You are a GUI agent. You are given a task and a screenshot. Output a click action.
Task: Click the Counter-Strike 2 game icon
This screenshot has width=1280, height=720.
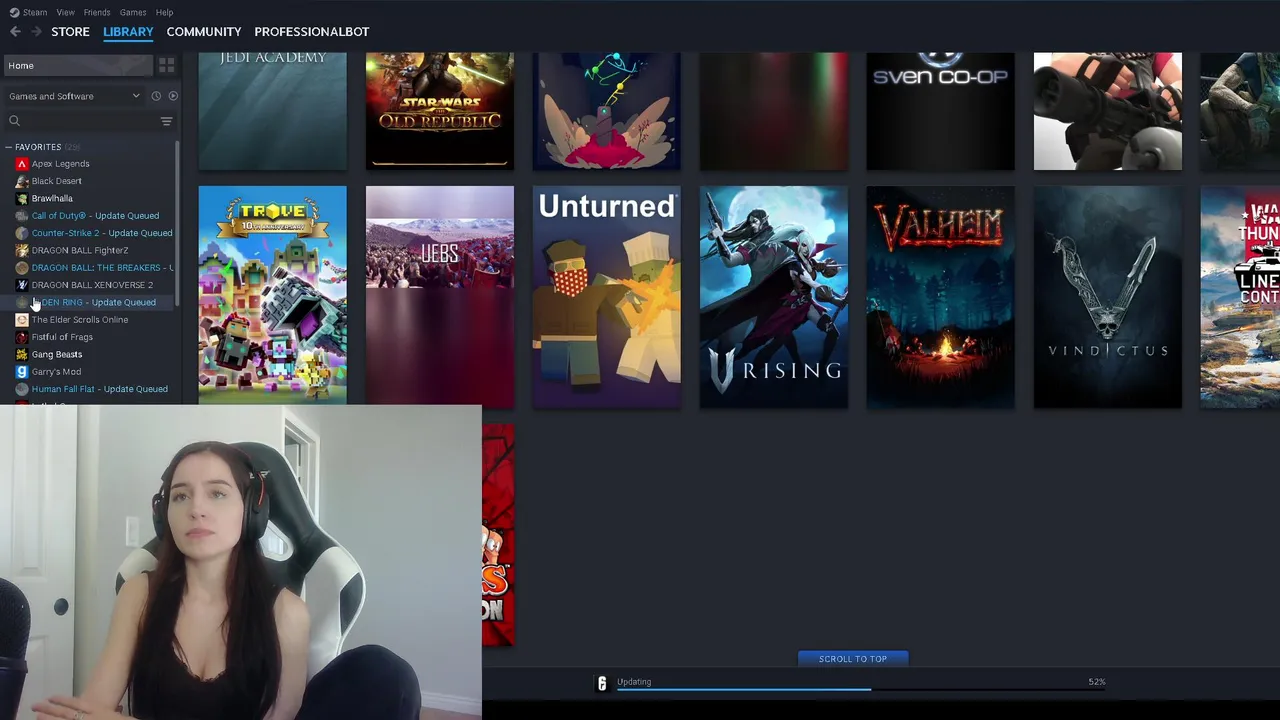click(22, 233)
